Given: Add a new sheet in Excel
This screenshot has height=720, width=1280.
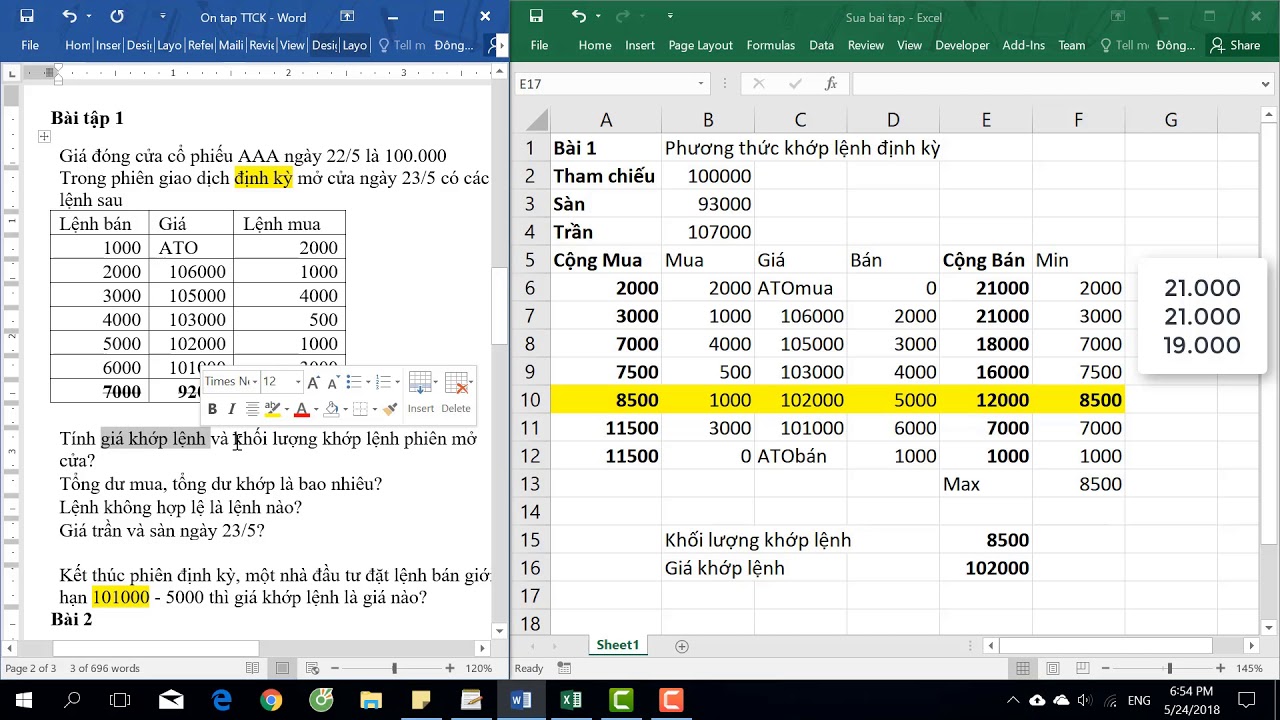Looking at the screenshot, I should pyautogui.click(x=682, y=646).
